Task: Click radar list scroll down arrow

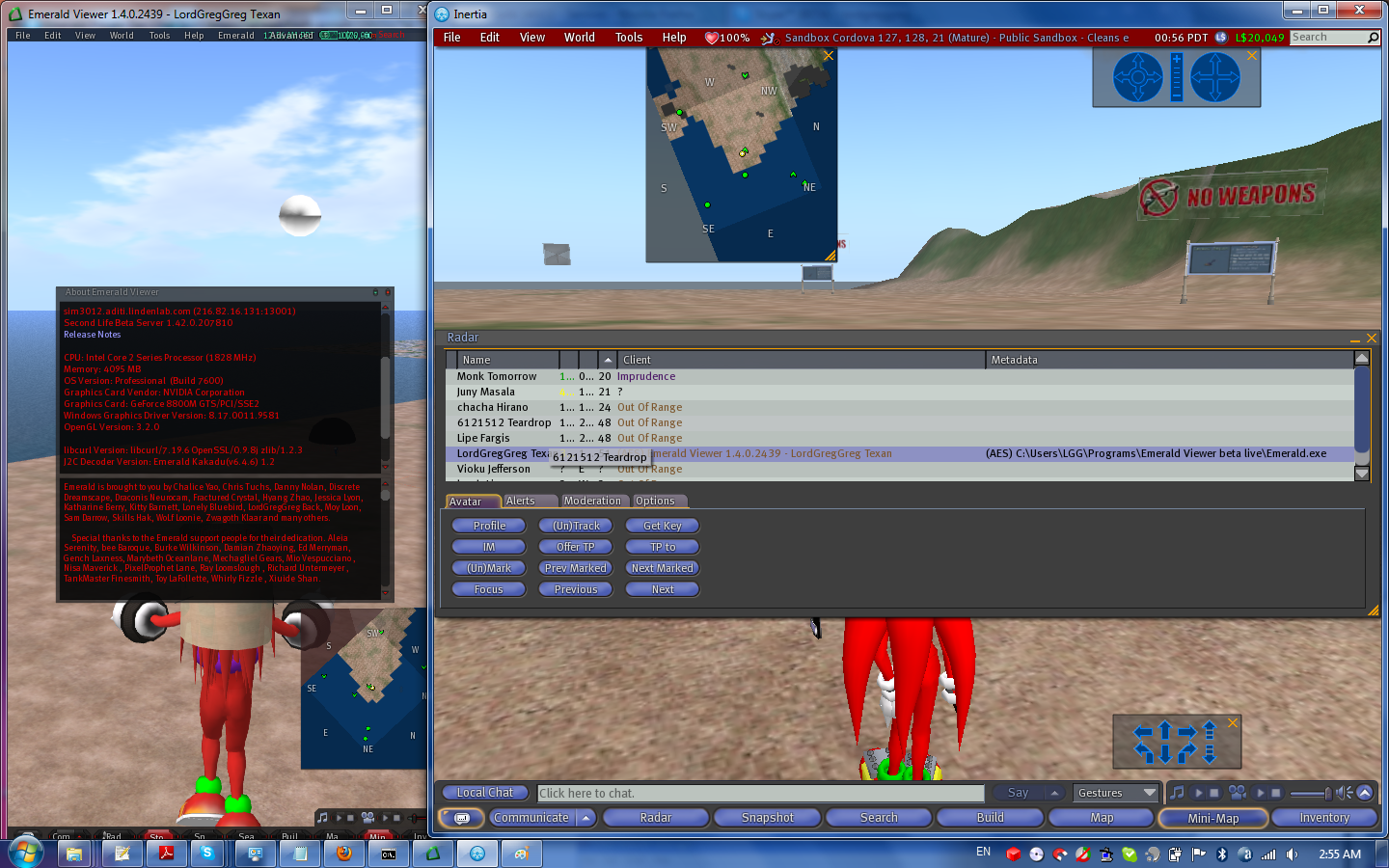Action: tap(1362, 474)
